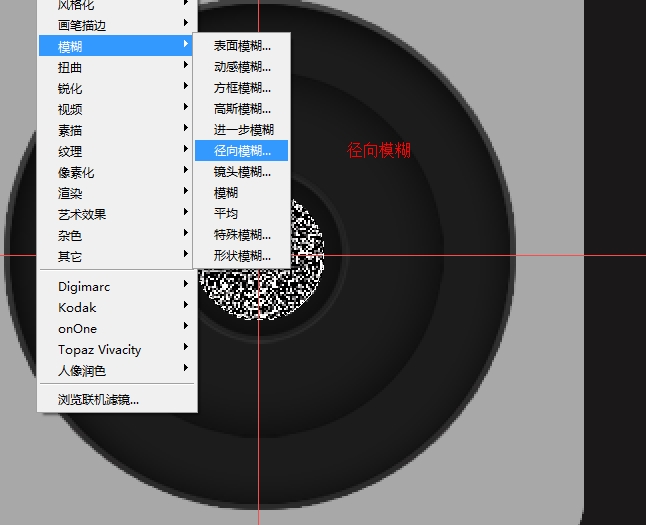Choose 形状模糊 at the submenu bottom
Screen dimensions: 646x525
point(242,256)
